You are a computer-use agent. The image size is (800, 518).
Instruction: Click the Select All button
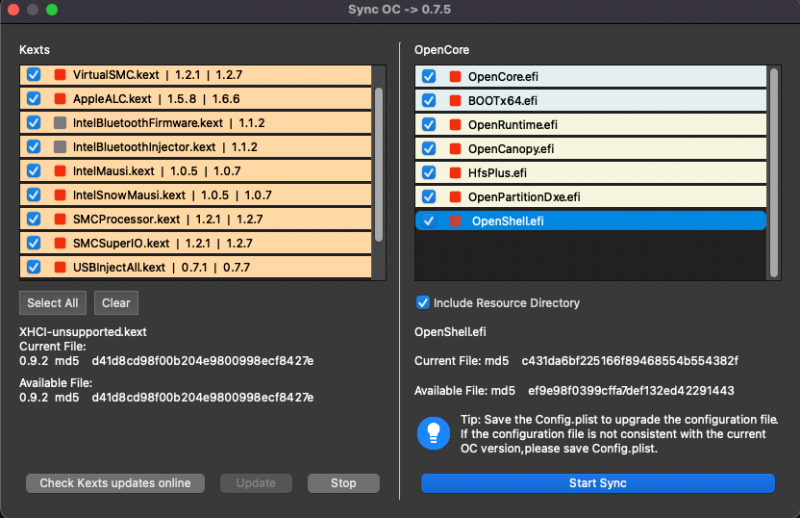pos(53,303)
